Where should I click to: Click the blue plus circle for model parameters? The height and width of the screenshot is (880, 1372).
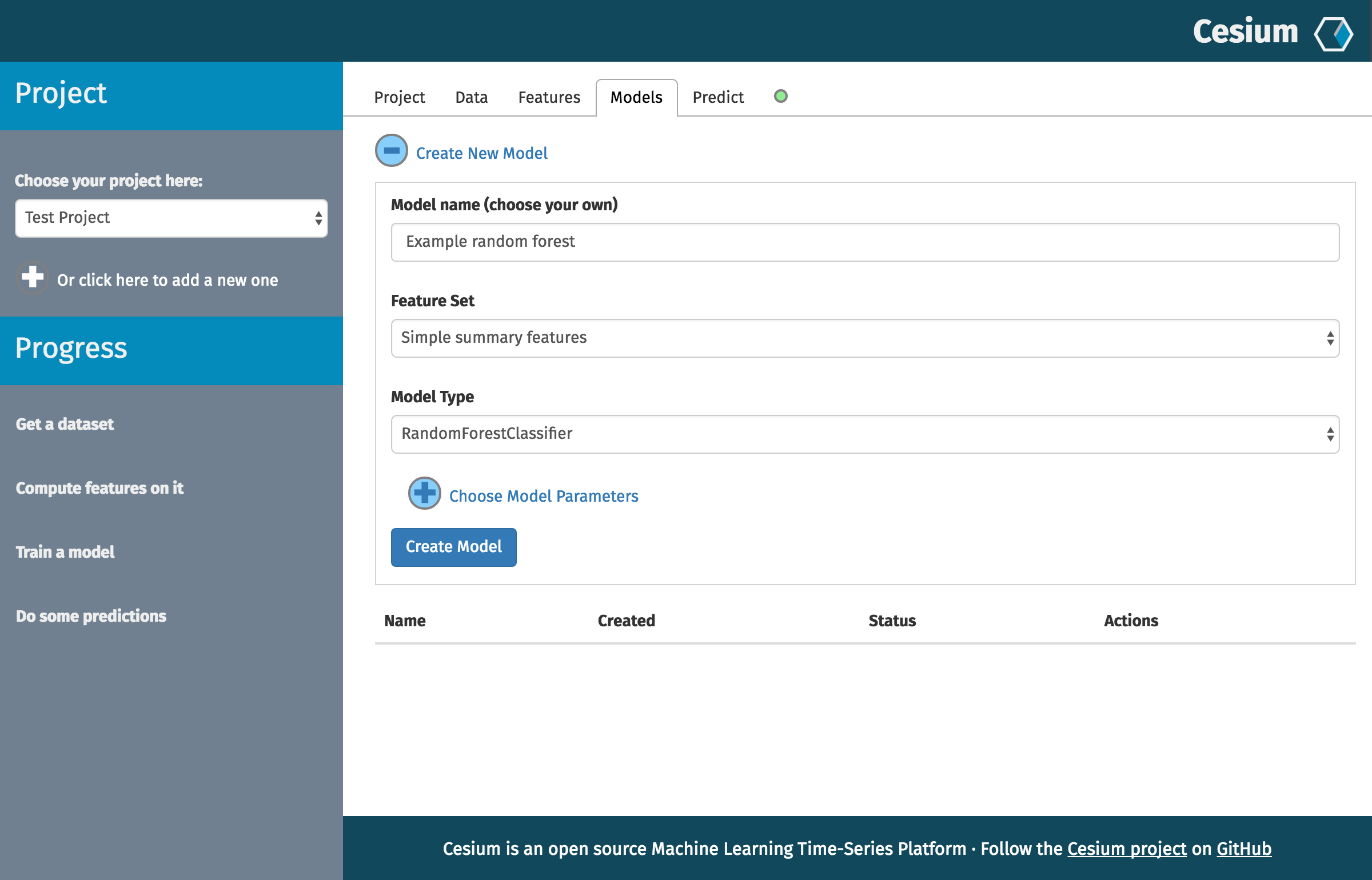pyautogui.click(x=424, y=493)
